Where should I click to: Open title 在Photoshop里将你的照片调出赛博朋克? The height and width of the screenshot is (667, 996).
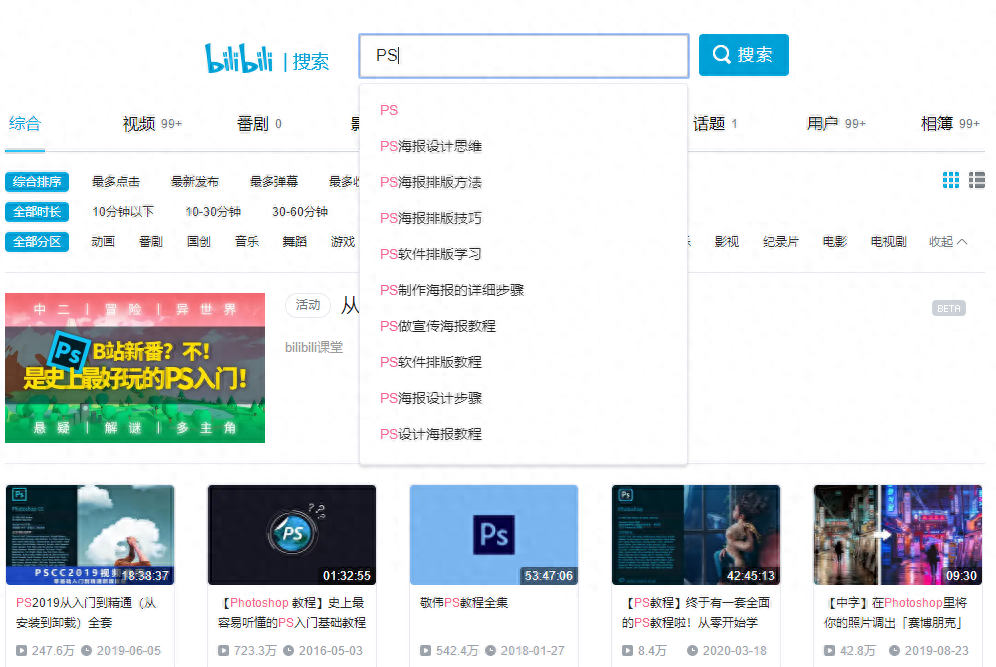pos(896,612)
